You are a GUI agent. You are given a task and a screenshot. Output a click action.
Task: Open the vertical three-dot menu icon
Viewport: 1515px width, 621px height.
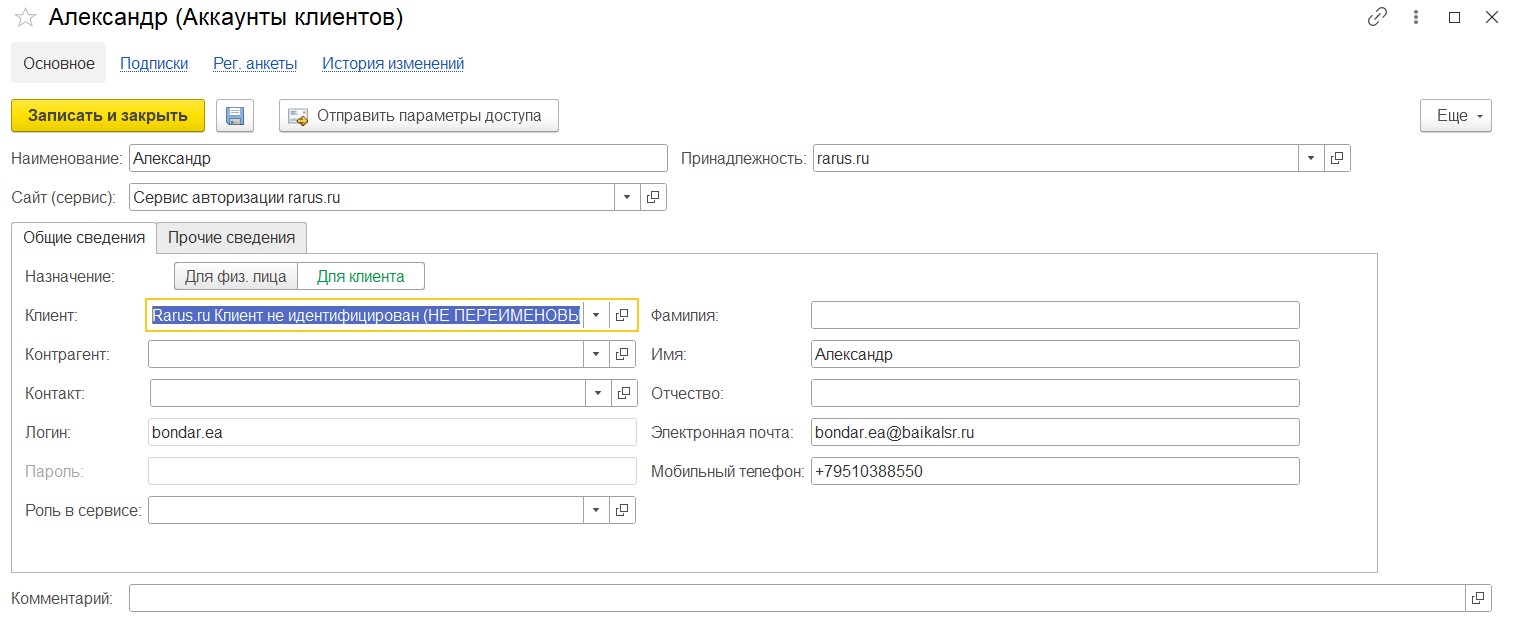coord(1416,17)
